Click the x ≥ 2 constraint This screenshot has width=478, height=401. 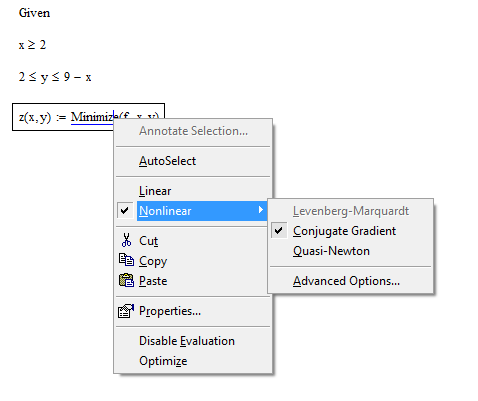[32, 45]
